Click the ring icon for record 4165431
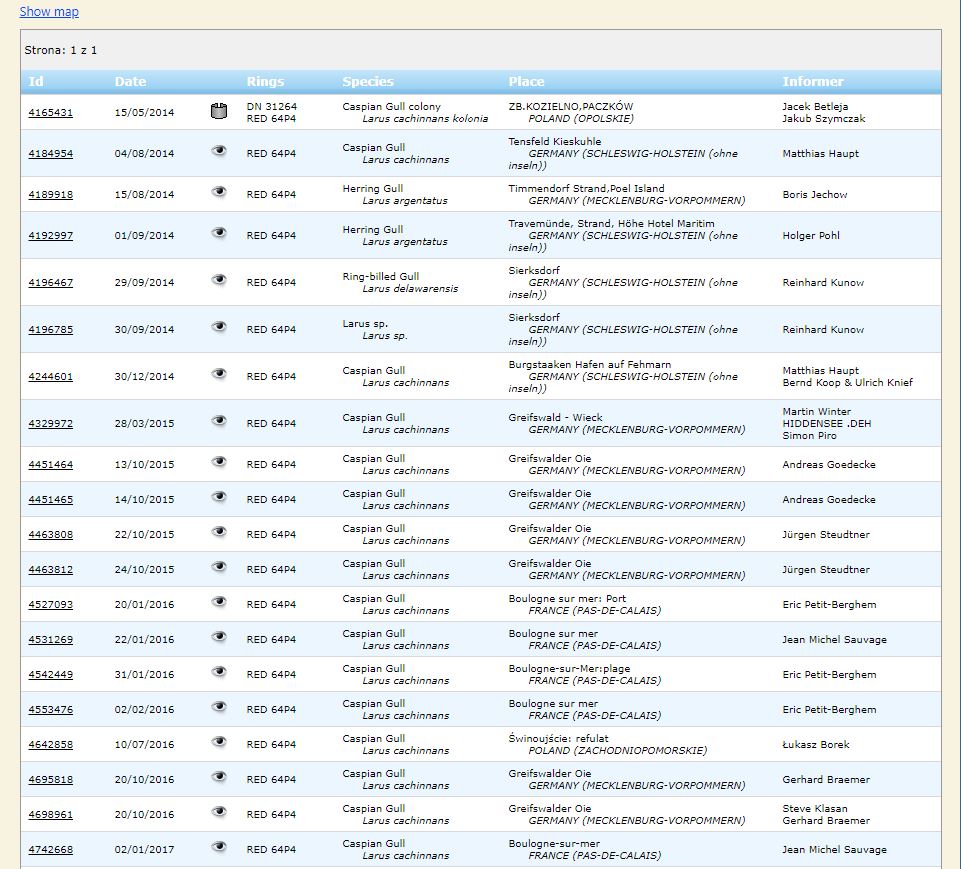 click(x=219, y=112)
